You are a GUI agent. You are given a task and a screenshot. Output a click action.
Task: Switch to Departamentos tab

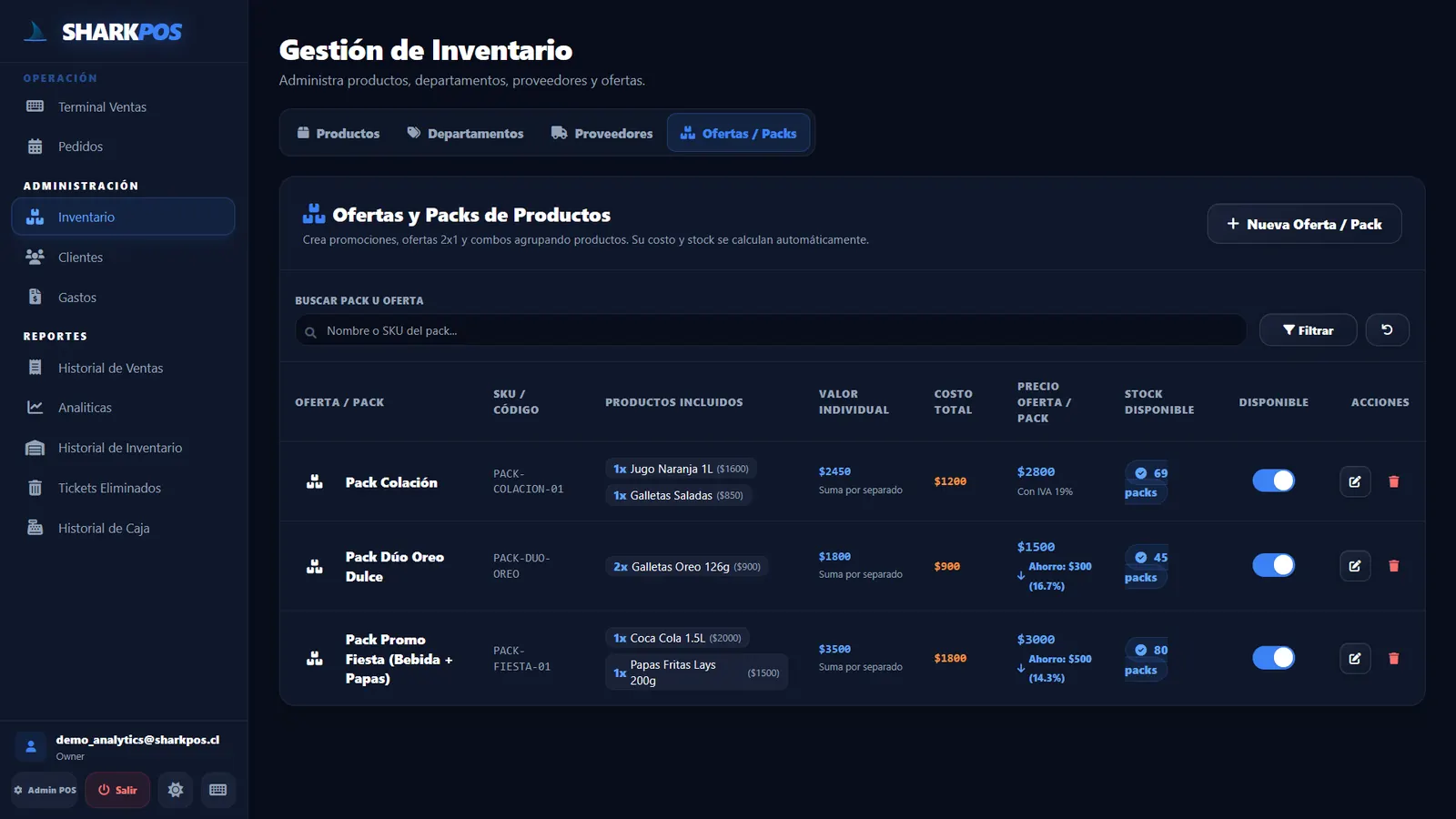[465, 133]
